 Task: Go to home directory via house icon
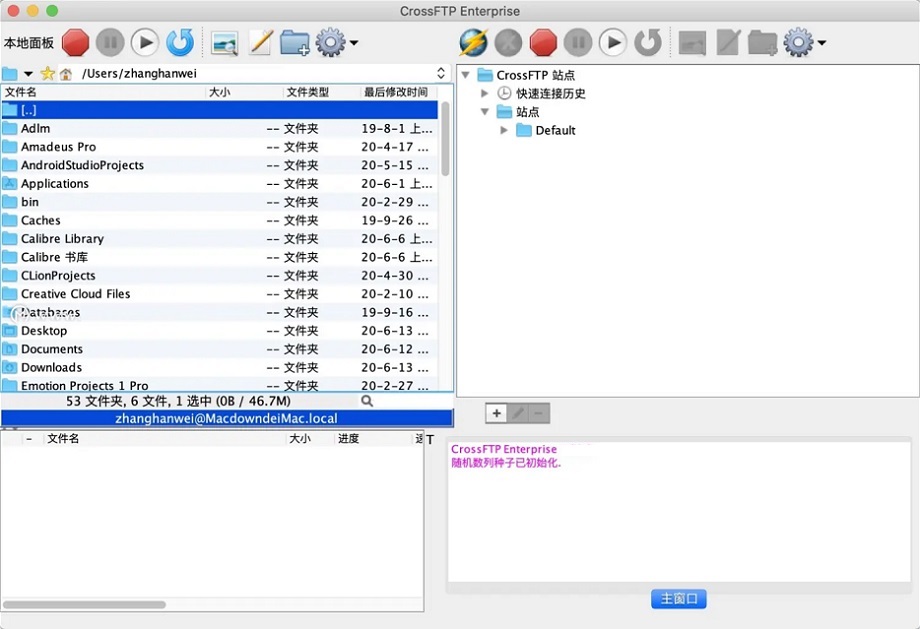(x=66, y=74)
